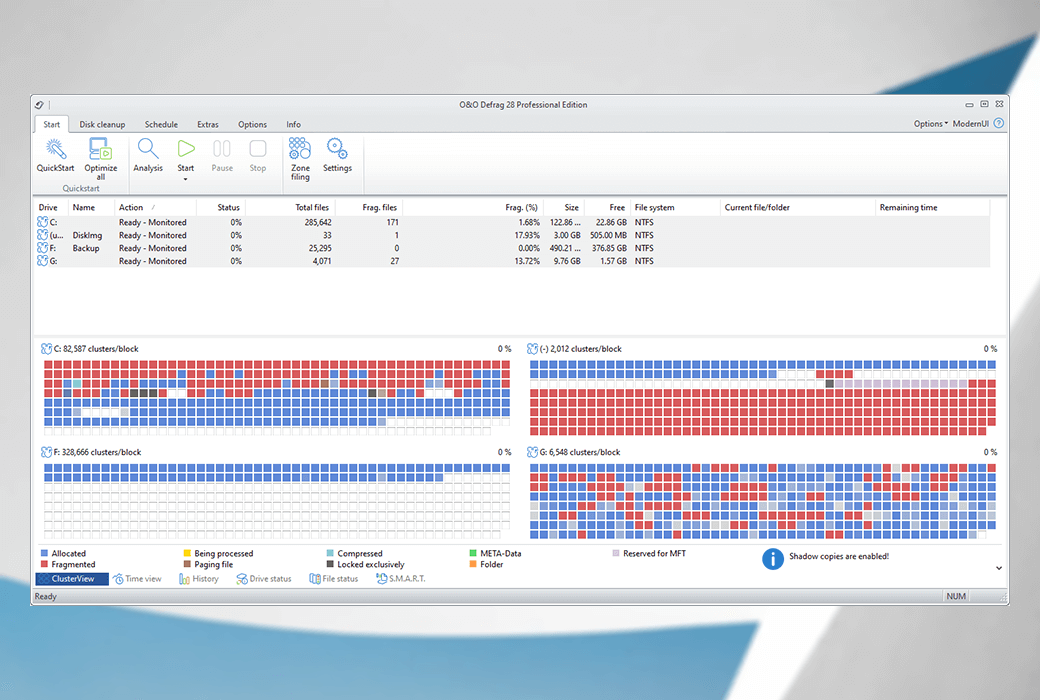The height and width of the screenshot is (700, 1040).
Task: Click NUM indicator in status bar
Action: [956, 596]
